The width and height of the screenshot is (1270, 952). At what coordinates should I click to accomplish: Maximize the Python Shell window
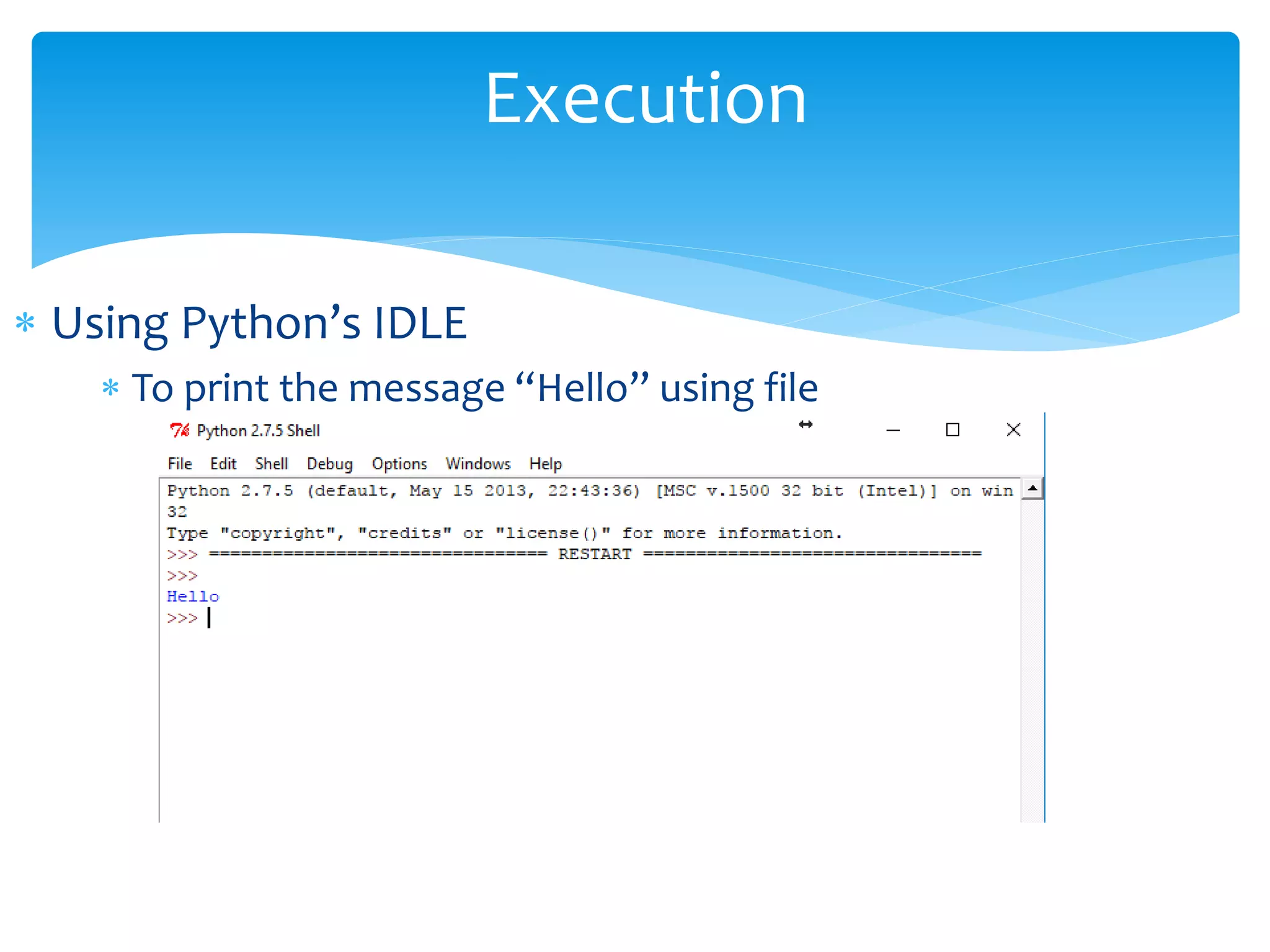[952, 430]
